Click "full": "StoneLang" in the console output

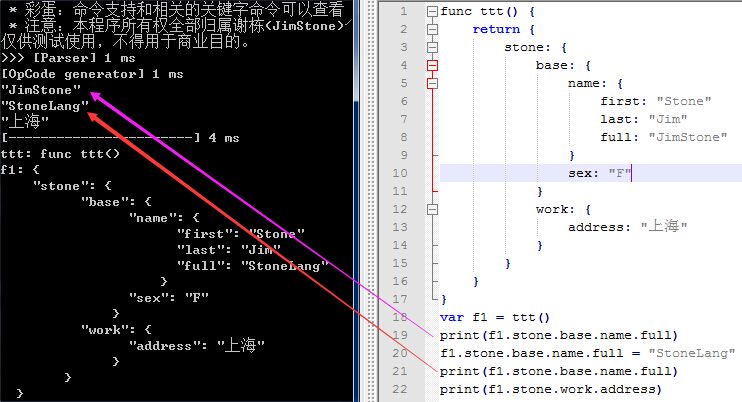click(253, 266)
